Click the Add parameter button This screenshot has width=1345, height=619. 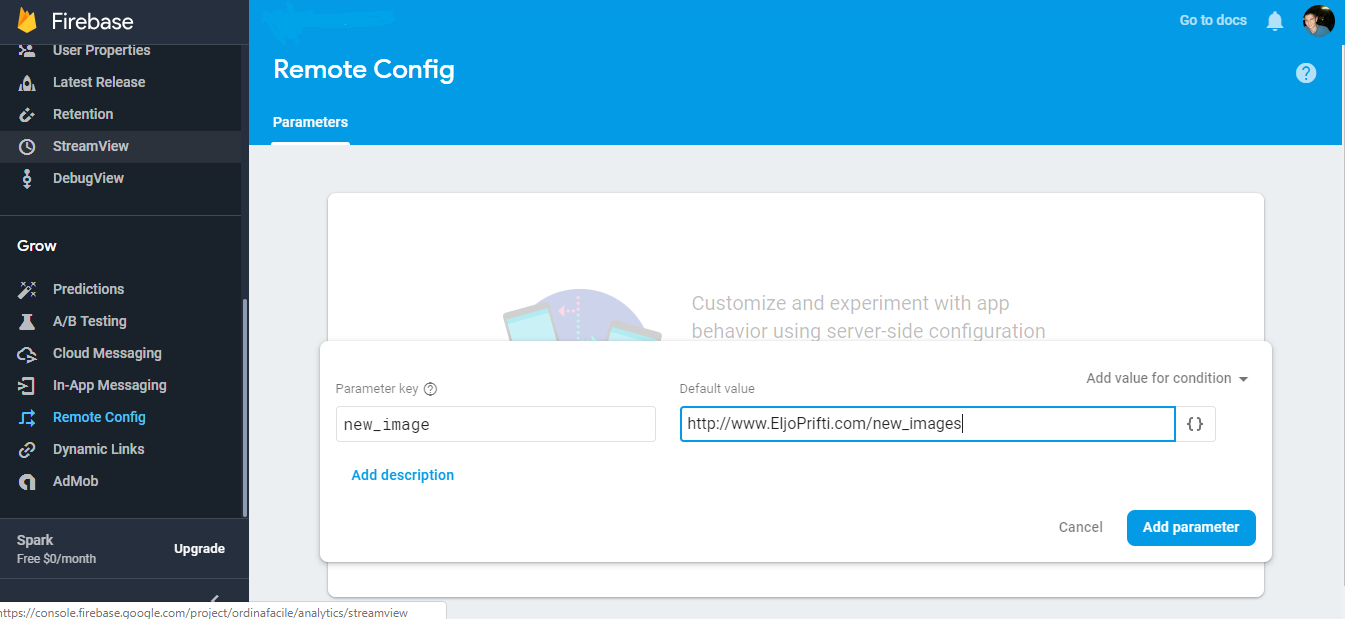(1191, 527)
